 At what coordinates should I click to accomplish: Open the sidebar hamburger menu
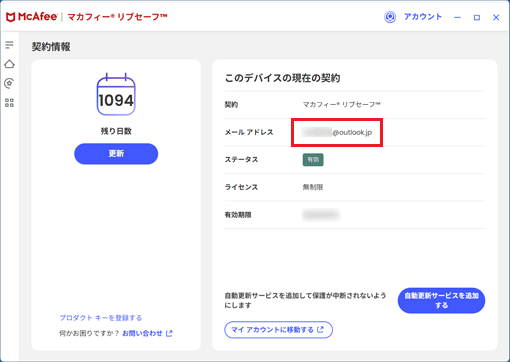(9, 45)
